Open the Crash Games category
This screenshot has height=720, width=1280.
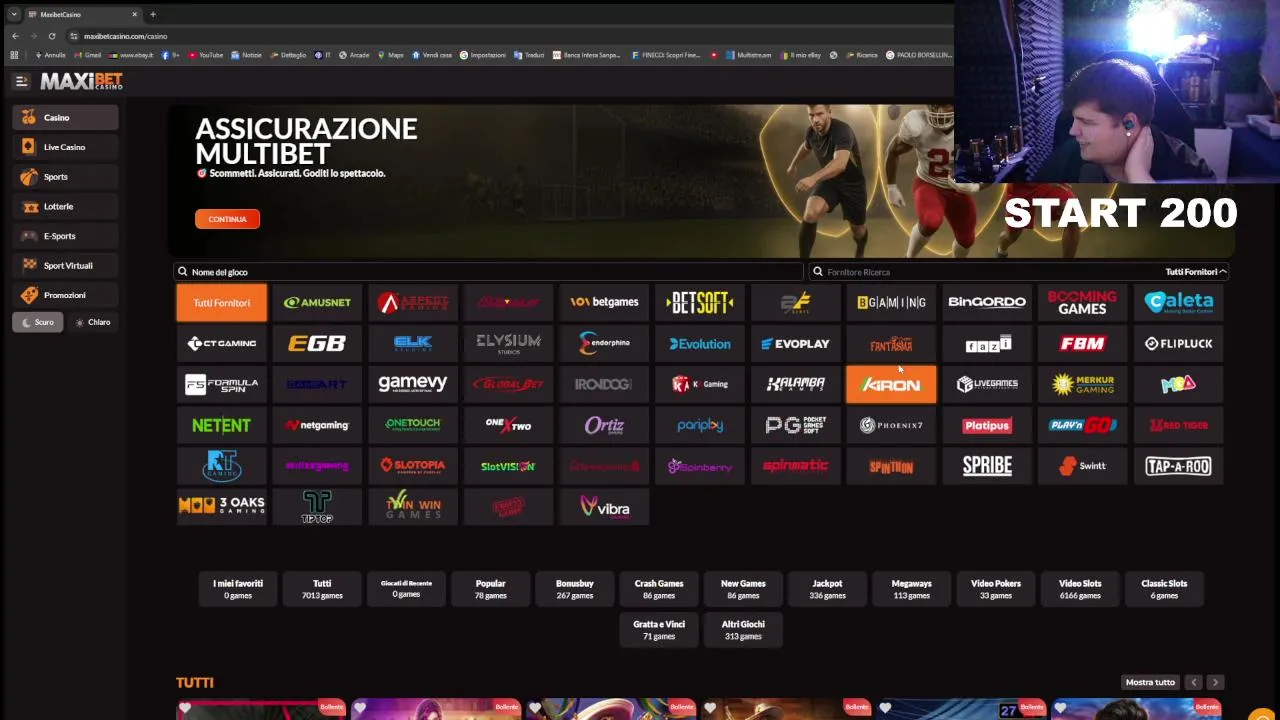point(659,589)
